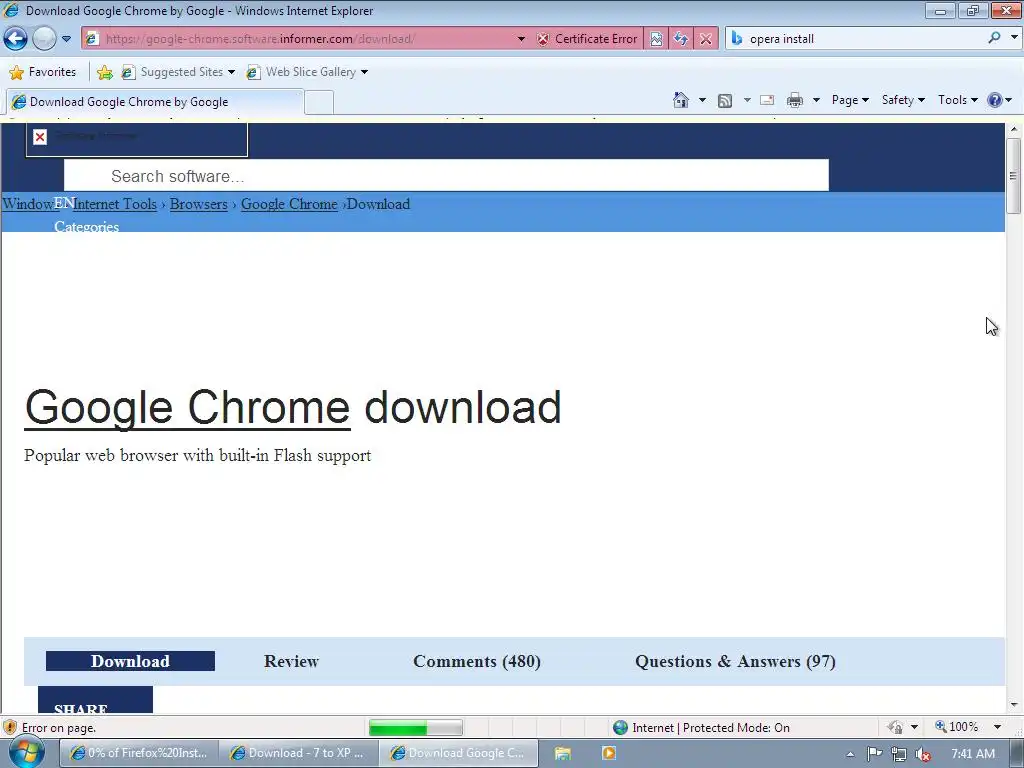Switch to Firefox Install download taskbar window

click(138, 753)
